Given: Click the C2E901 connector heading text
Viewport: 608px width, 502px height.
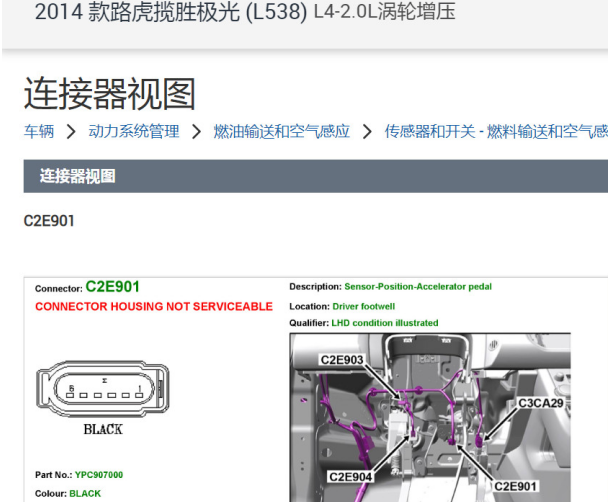Looking at the screenshot, I should [x=49, y=221].
